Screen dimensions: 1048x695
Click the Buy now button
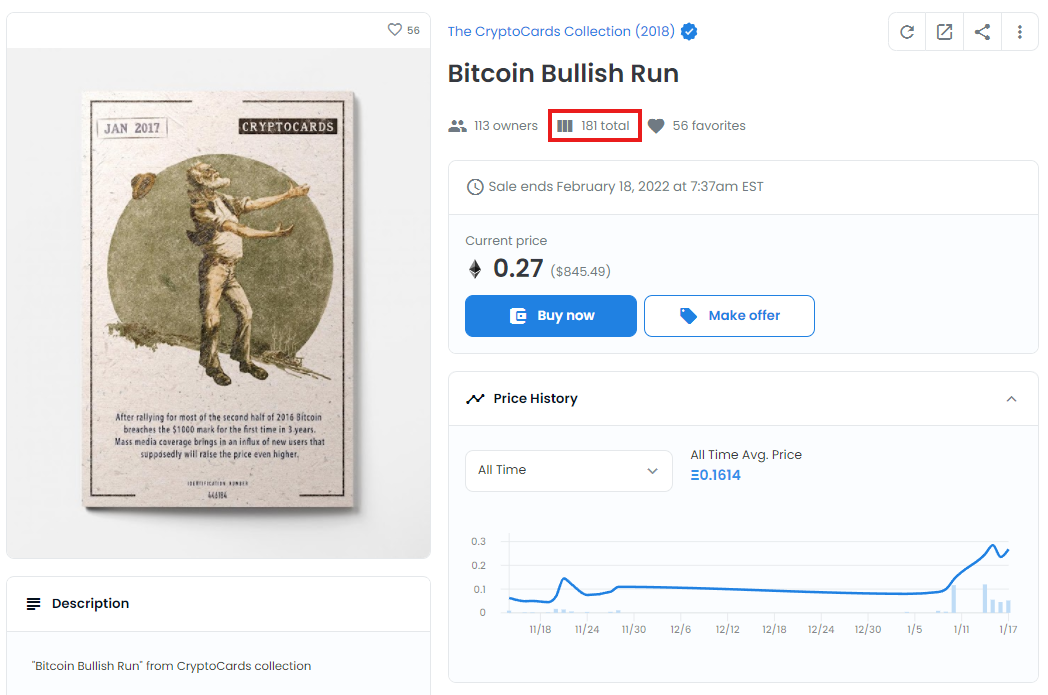550,315
